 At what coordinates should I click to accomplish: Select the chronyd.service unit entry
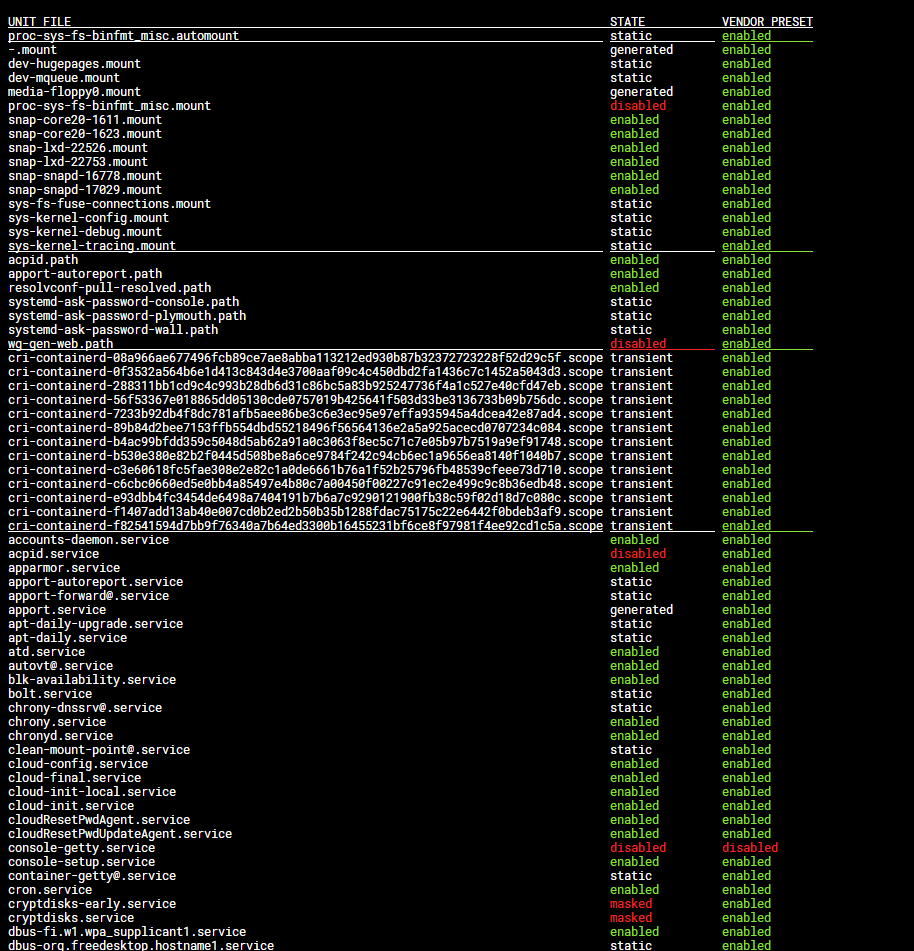(59, 735)
